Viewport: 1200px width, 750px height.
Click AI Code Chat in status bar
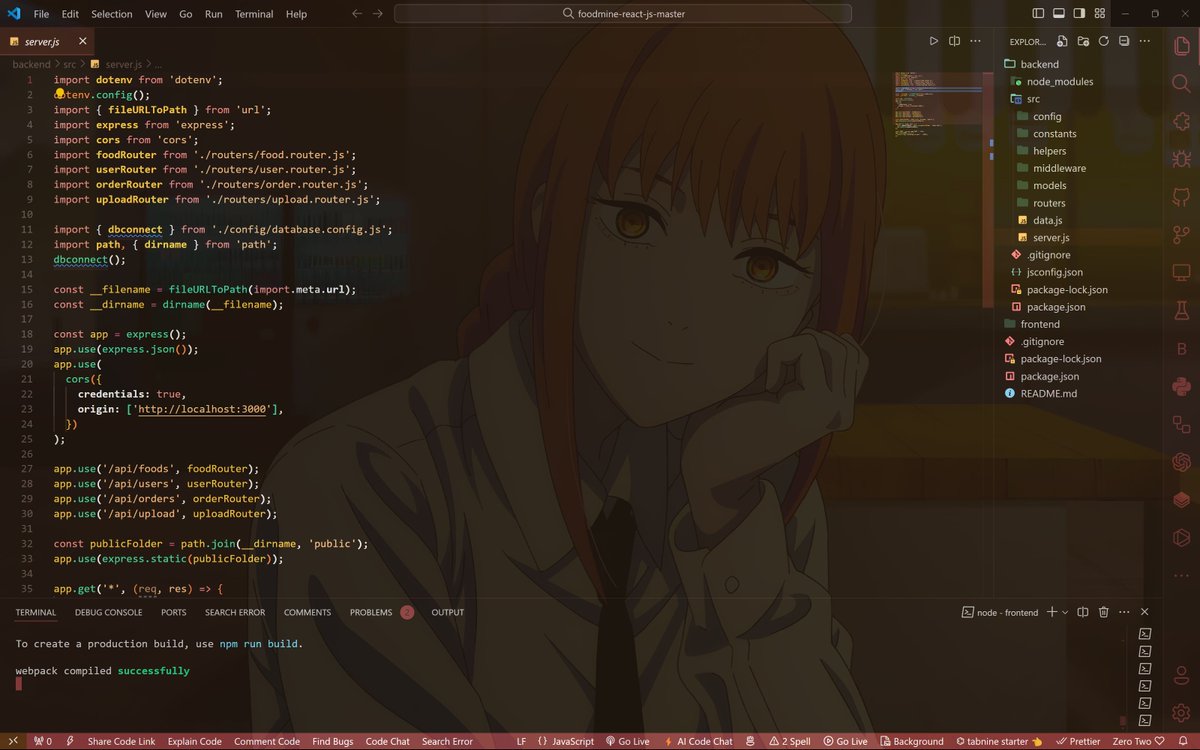697,741
